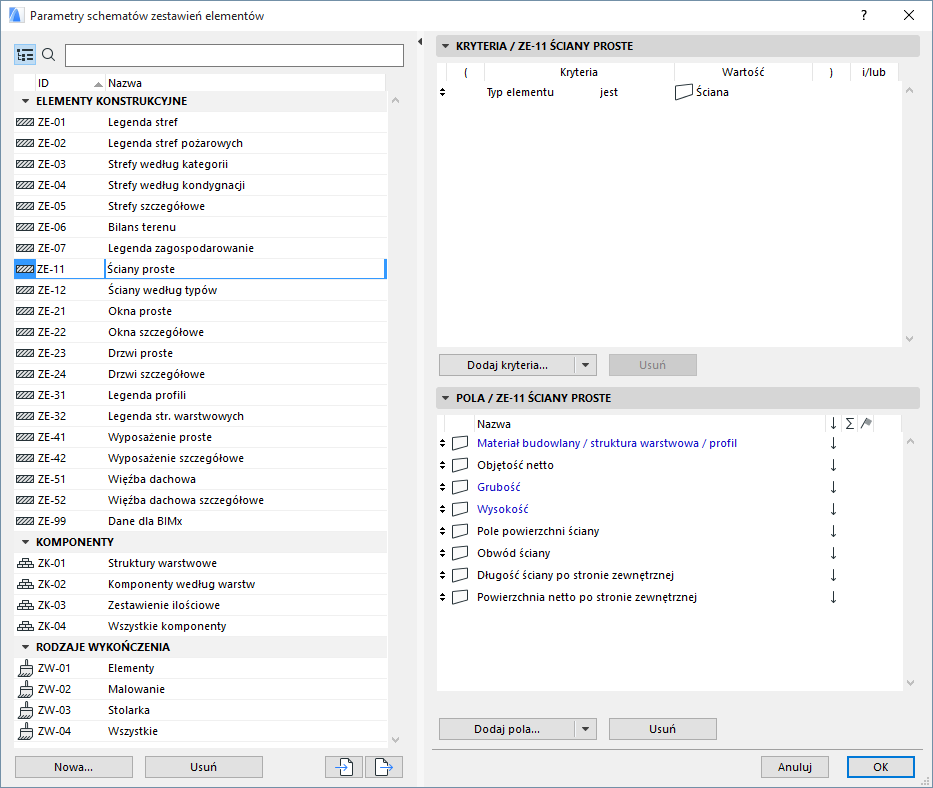Collapse the KRYTERIA panel
Image resolution: width=933 pixels, height=788 pixels.
(446, 46)
